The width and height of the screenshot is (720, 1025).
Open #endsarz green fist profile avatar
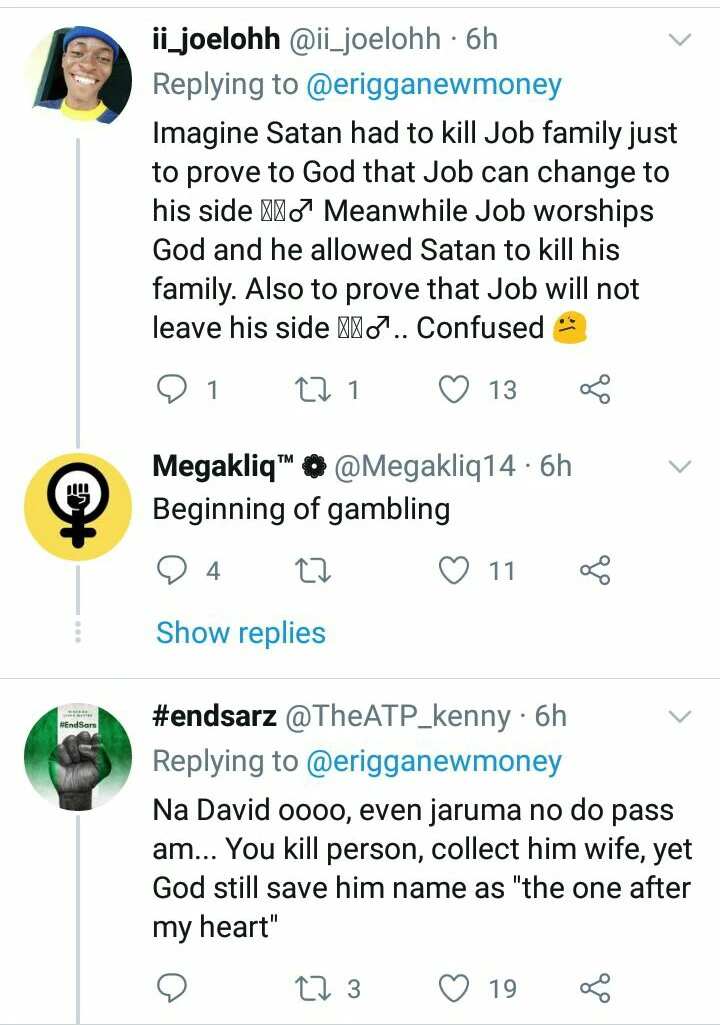(78, 756)
